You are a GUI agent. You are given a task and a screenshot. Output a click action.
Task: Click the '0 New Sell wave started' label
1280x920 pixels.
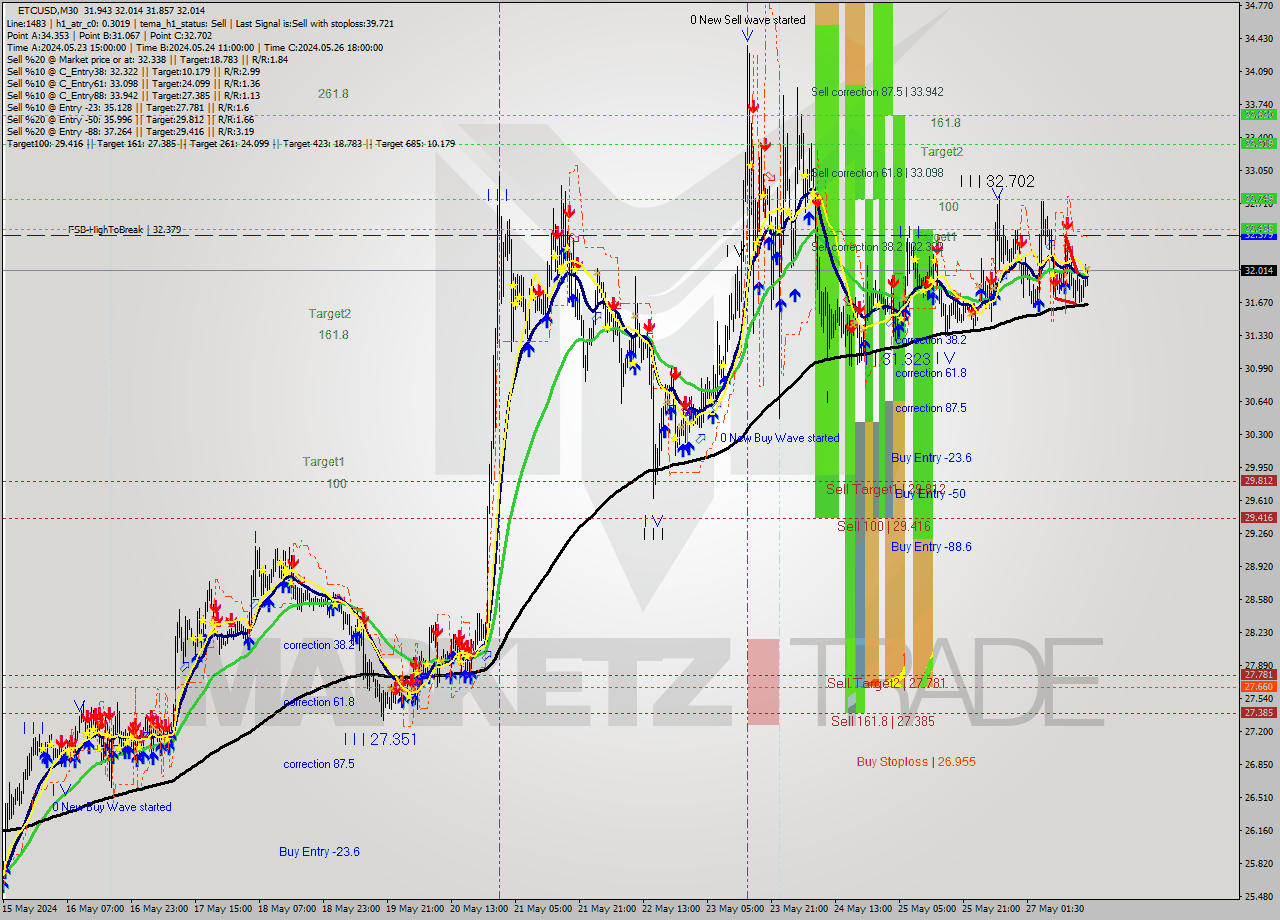point(748,20)
